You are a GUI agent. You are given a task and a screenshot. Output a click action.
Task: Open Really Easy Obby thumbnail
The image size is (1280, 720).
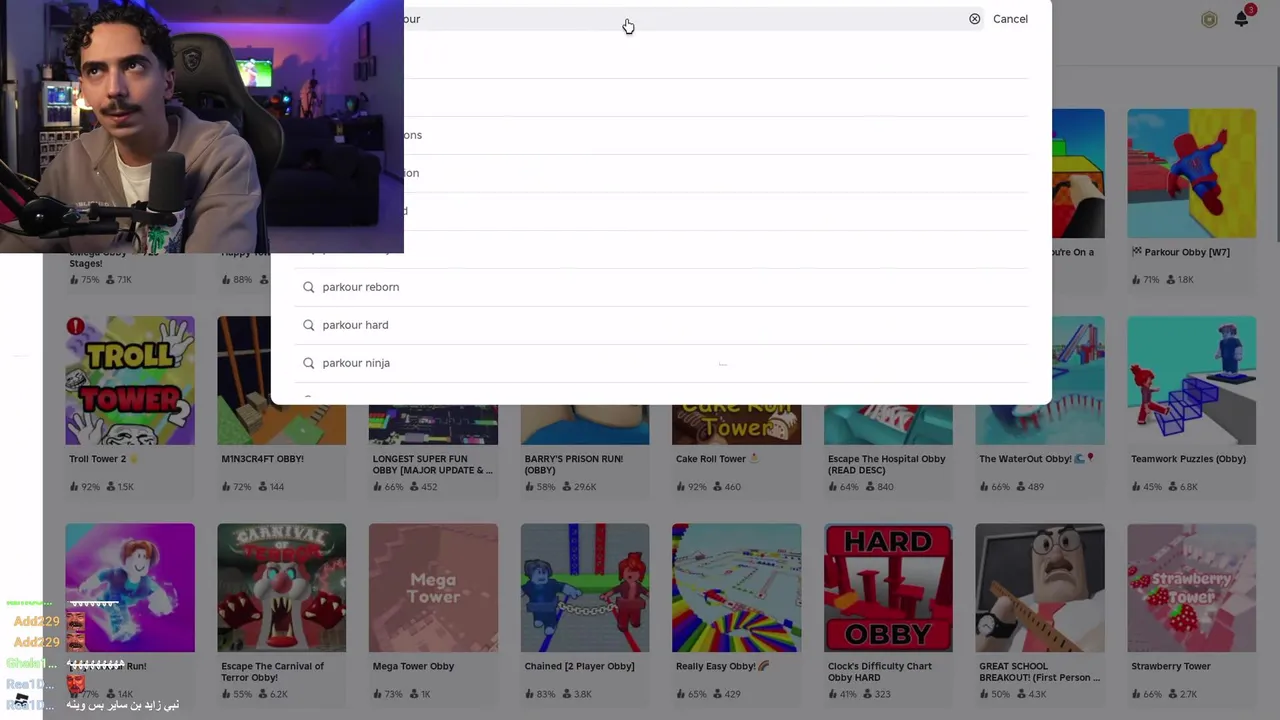736,588
